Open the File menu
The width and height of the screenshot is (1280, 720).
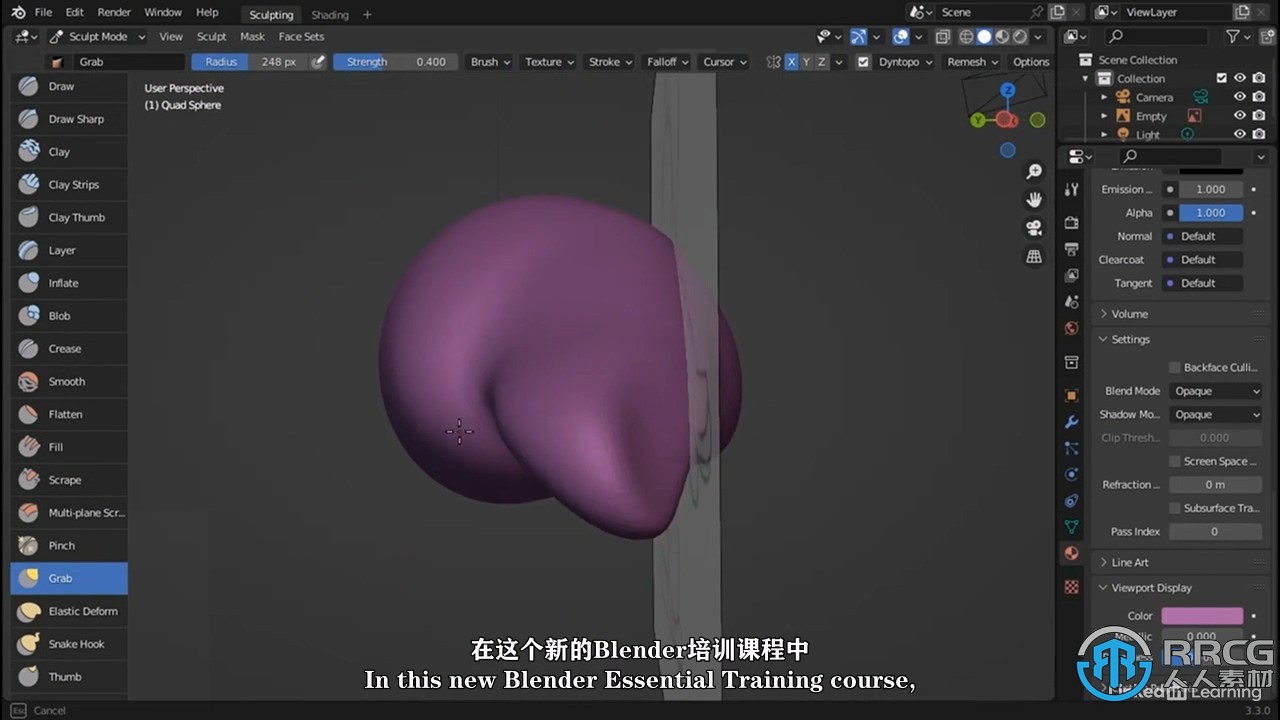(43, 12)
